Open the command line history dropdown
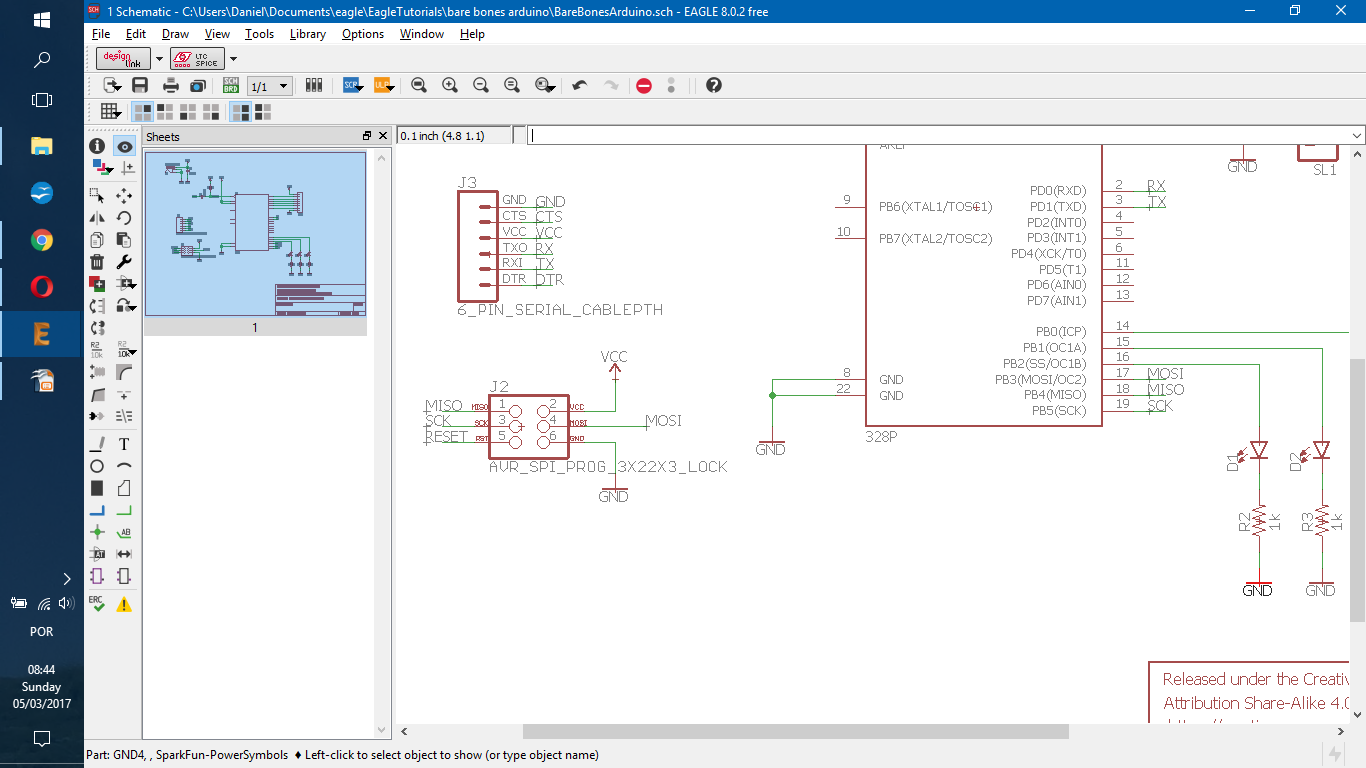Viewport: 1366px width, 768px height. tap(1357, 135)
